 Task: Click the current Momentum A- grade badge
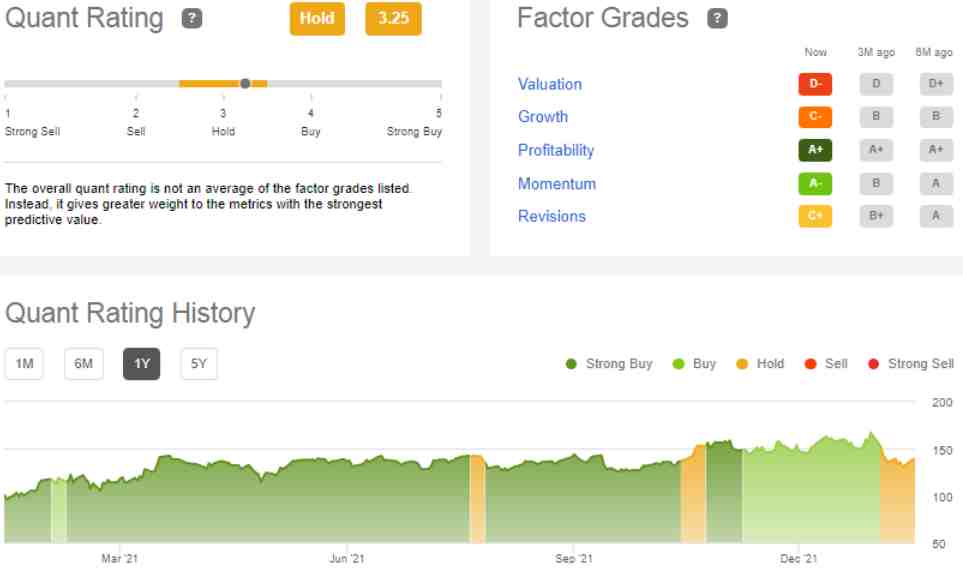click(x=815, y=184)
